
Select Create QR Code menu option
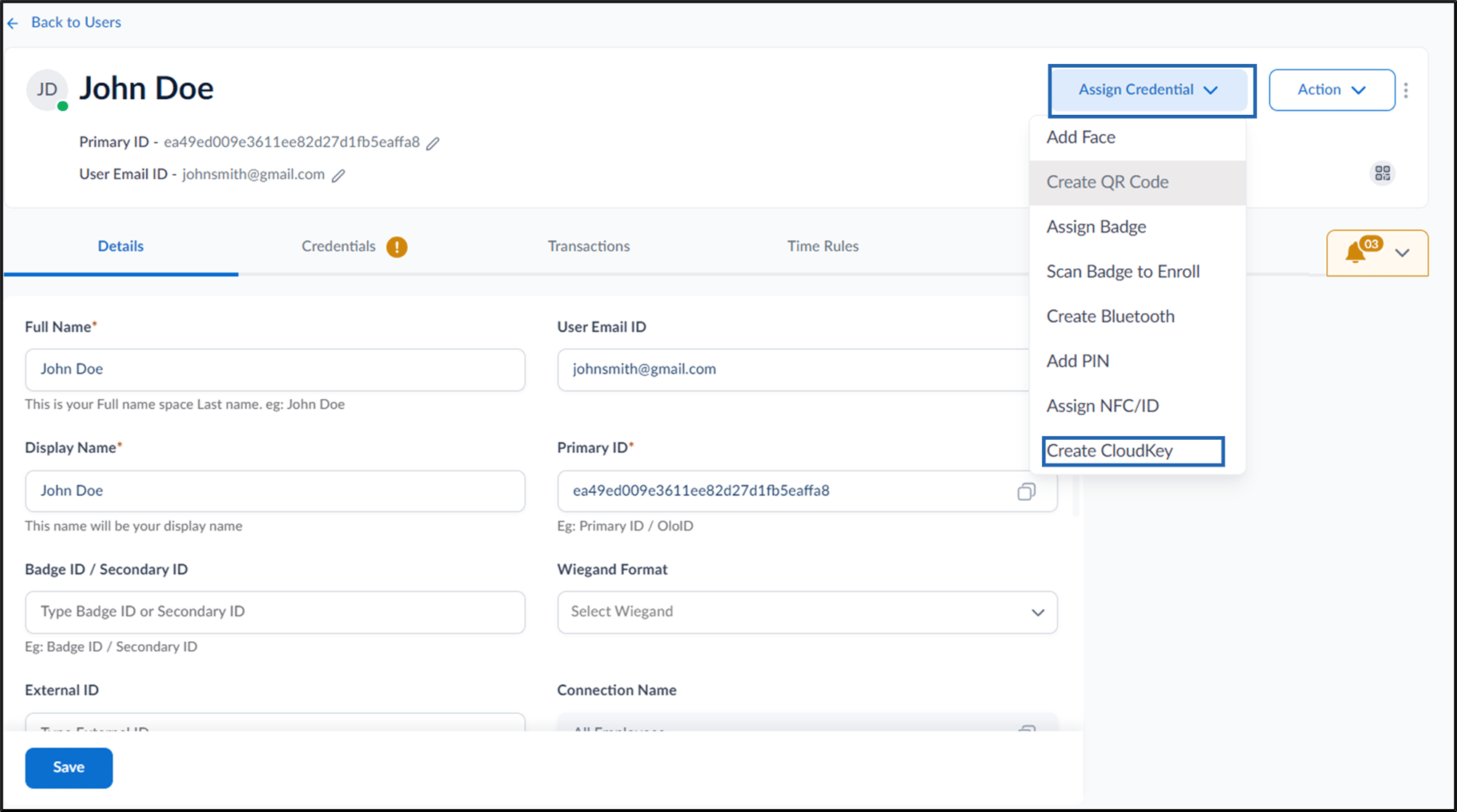click(x=1137, y=182)
